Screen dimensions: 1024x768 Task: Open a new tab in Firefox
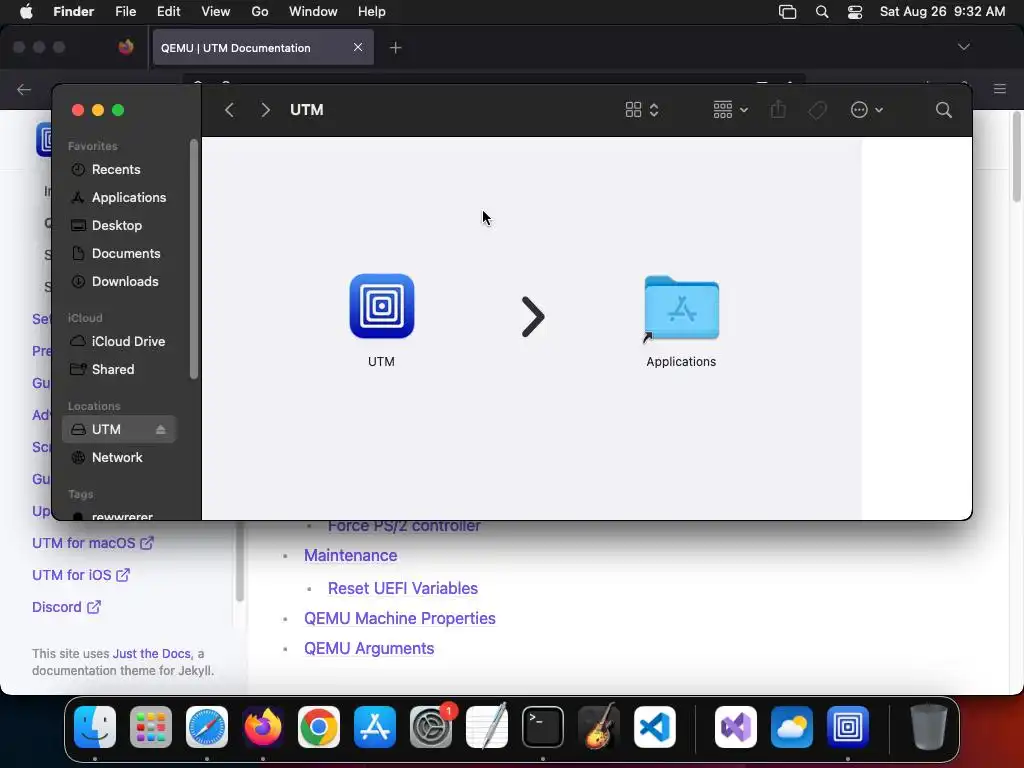[x=395, y=48]
